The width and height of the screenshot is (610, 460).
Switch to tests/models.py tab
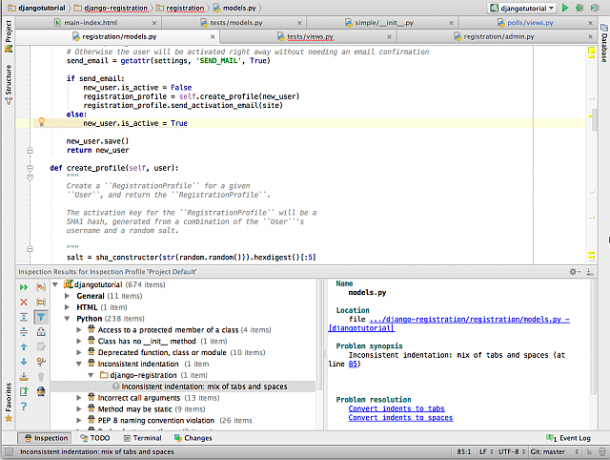tap(236, 23)
